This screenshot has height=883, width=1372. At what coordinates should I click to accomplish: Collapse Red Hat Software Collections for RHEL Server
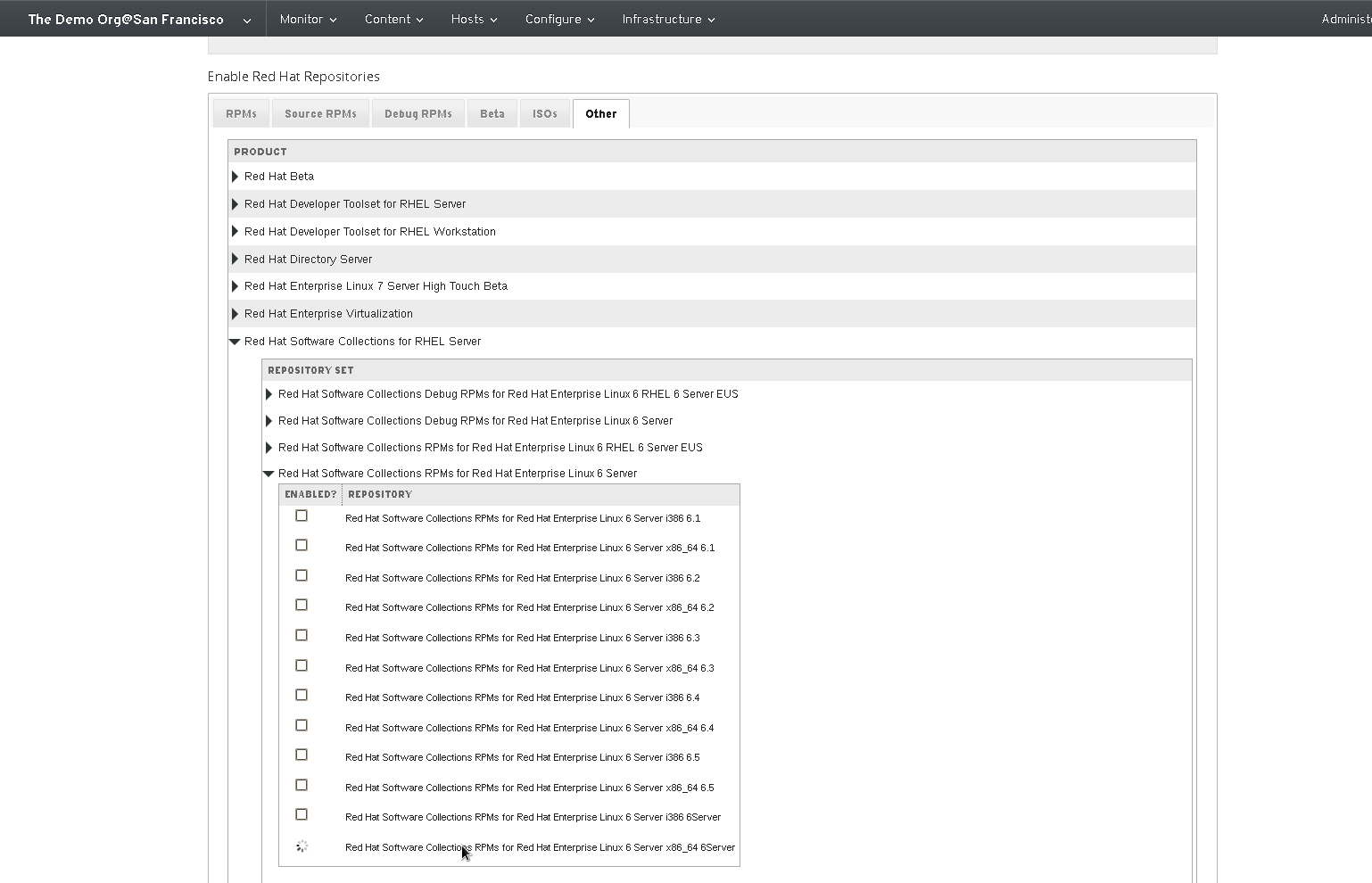tap(235, 342)
